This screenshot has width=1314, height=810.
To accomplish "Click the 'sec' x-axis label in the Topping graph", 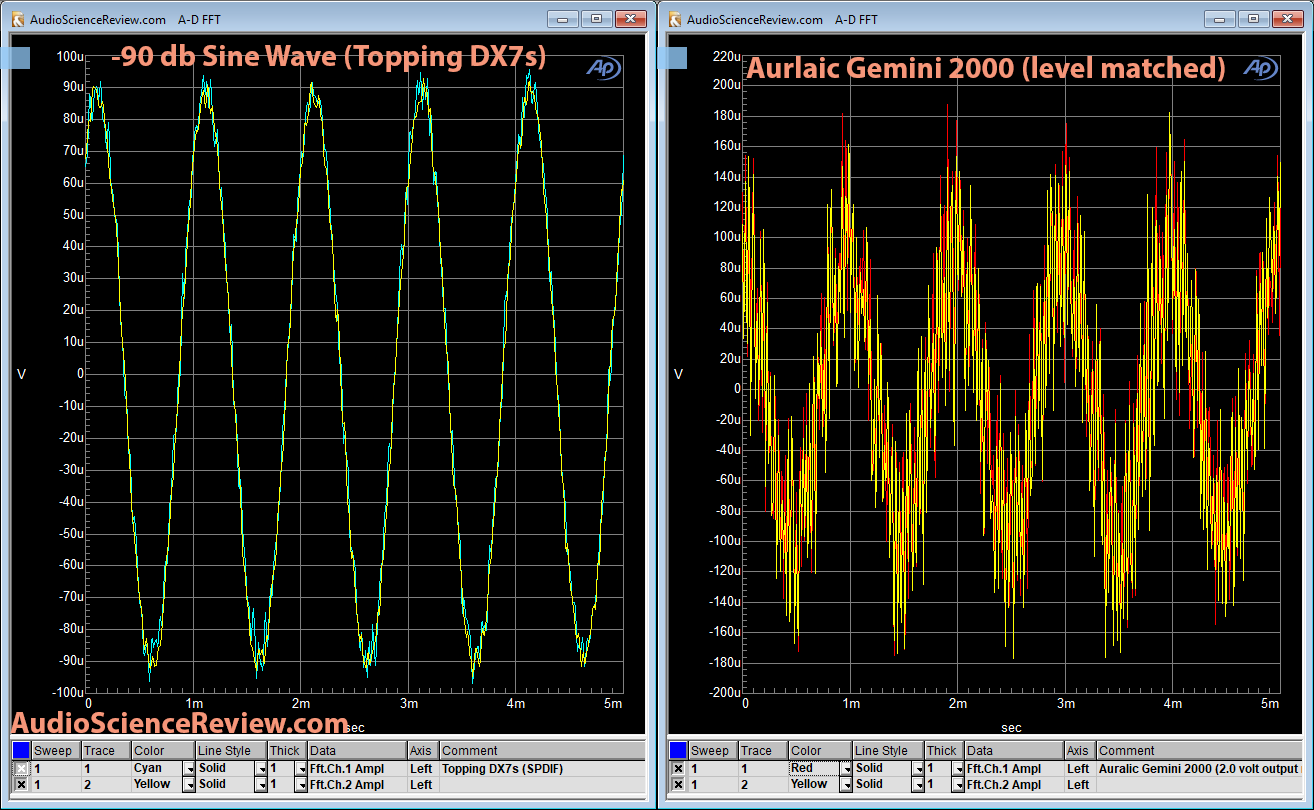I will tap(354, 727).
